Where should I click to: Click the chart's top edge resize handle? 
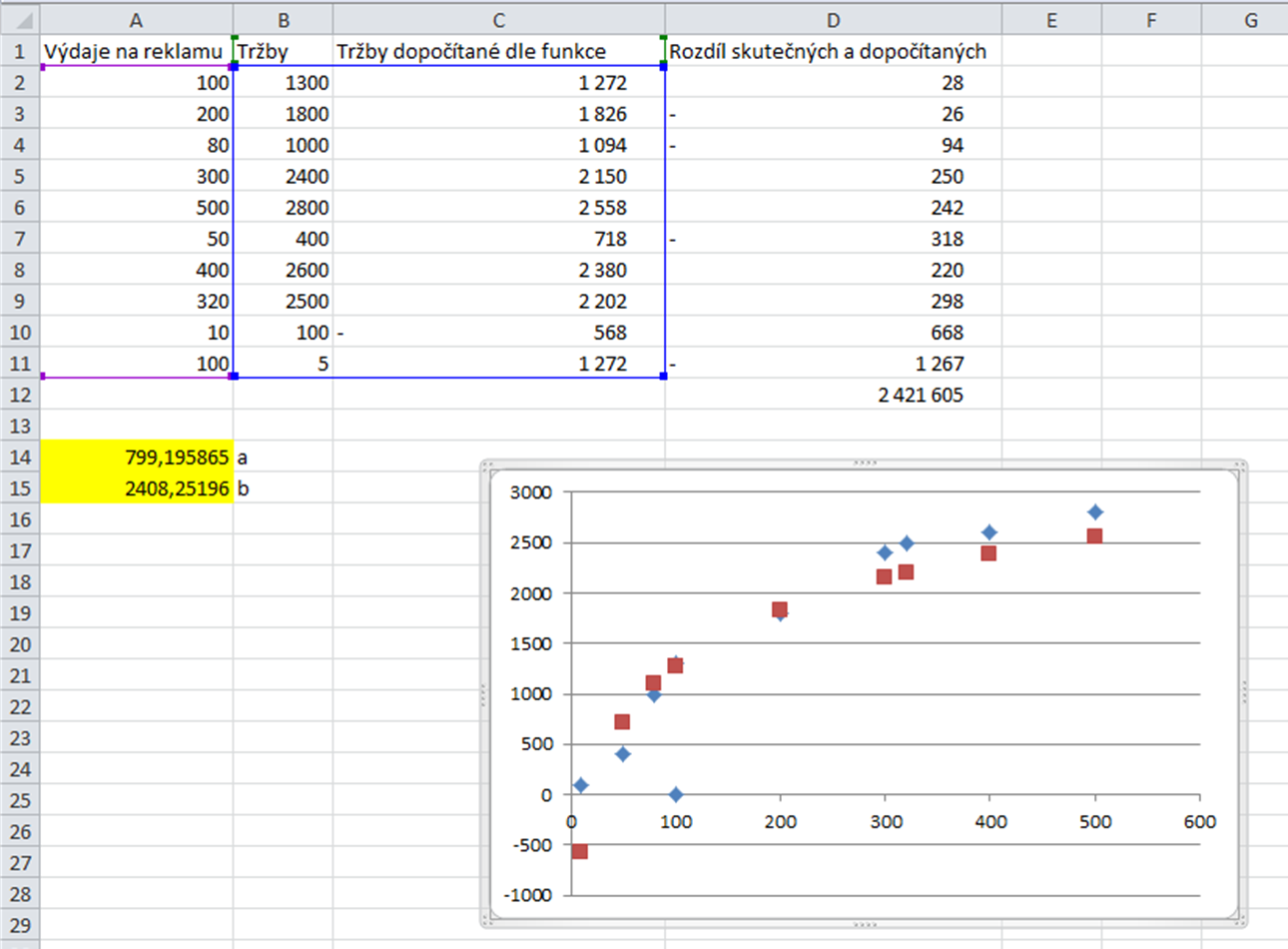(865, 464)
